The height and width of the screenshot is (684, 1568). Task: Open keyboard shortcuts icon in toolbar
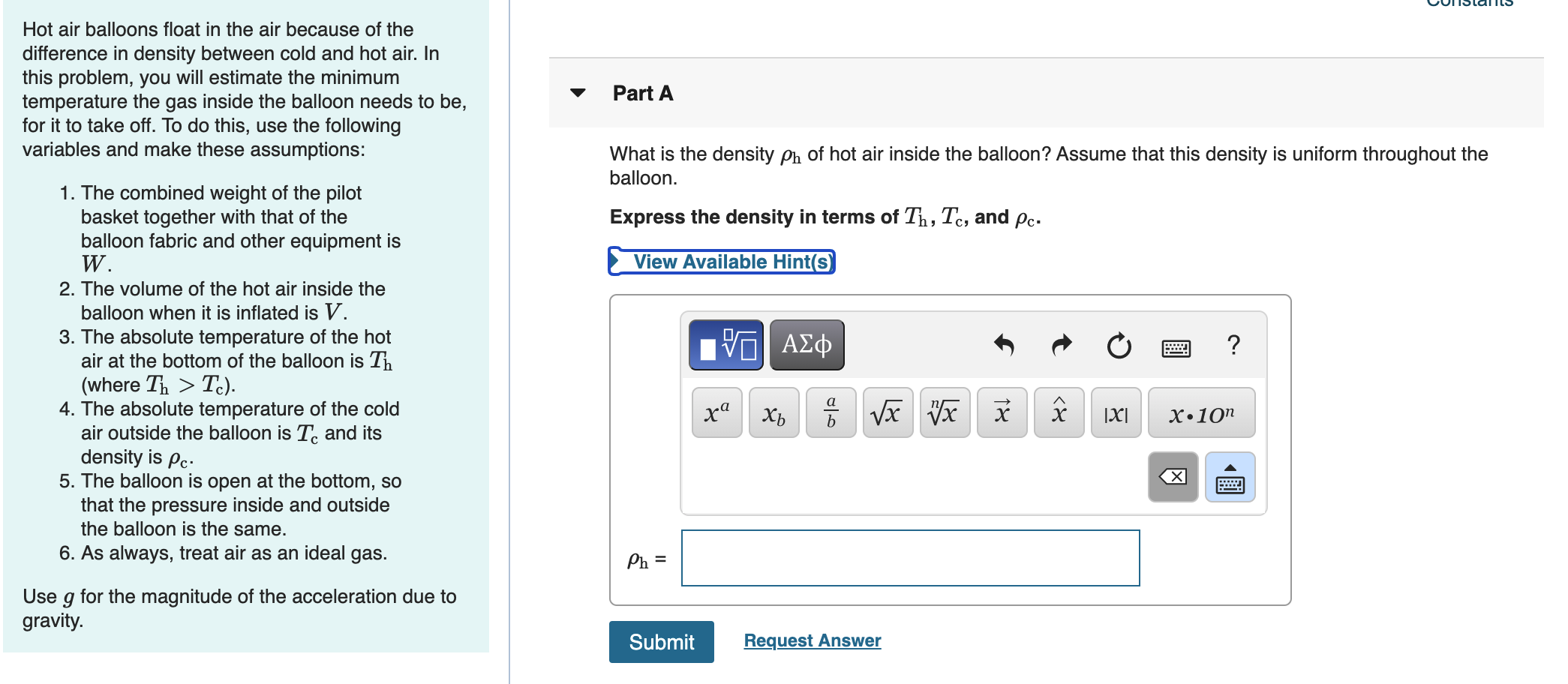click(x=1176, y=348)
